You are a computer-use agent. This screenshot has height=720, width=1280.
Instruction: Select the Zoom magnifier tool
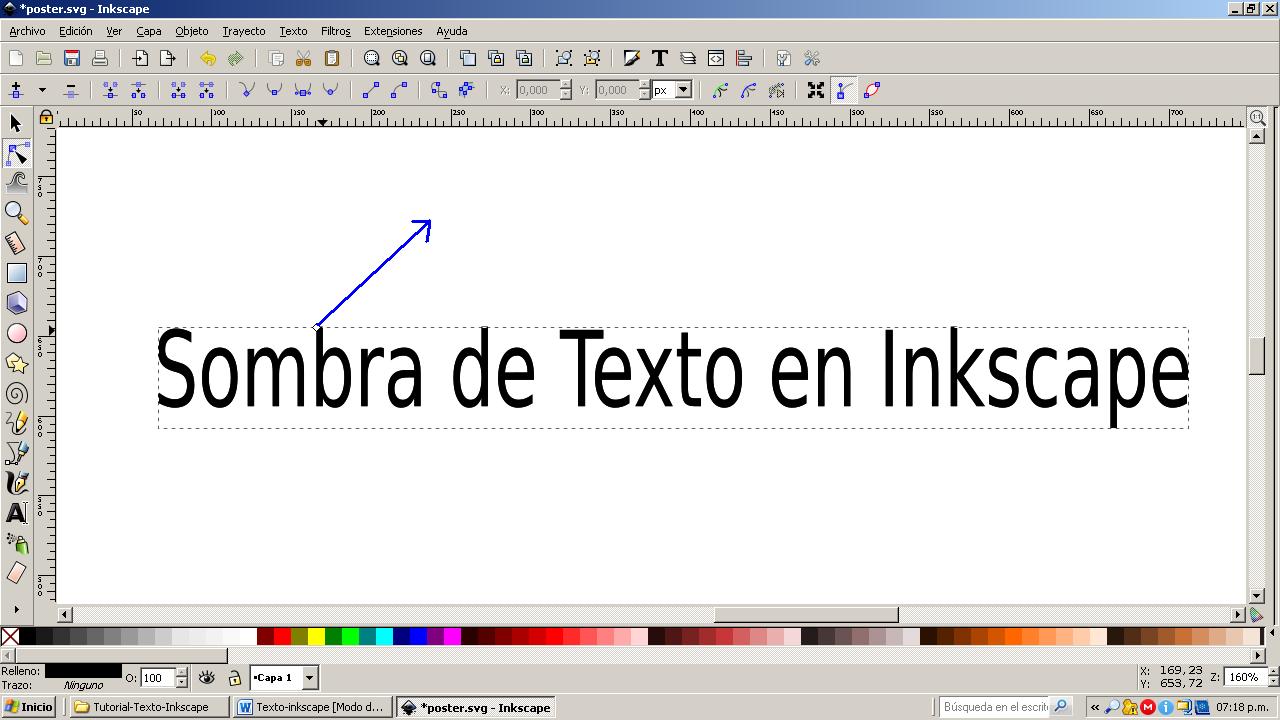pos(16,213)
